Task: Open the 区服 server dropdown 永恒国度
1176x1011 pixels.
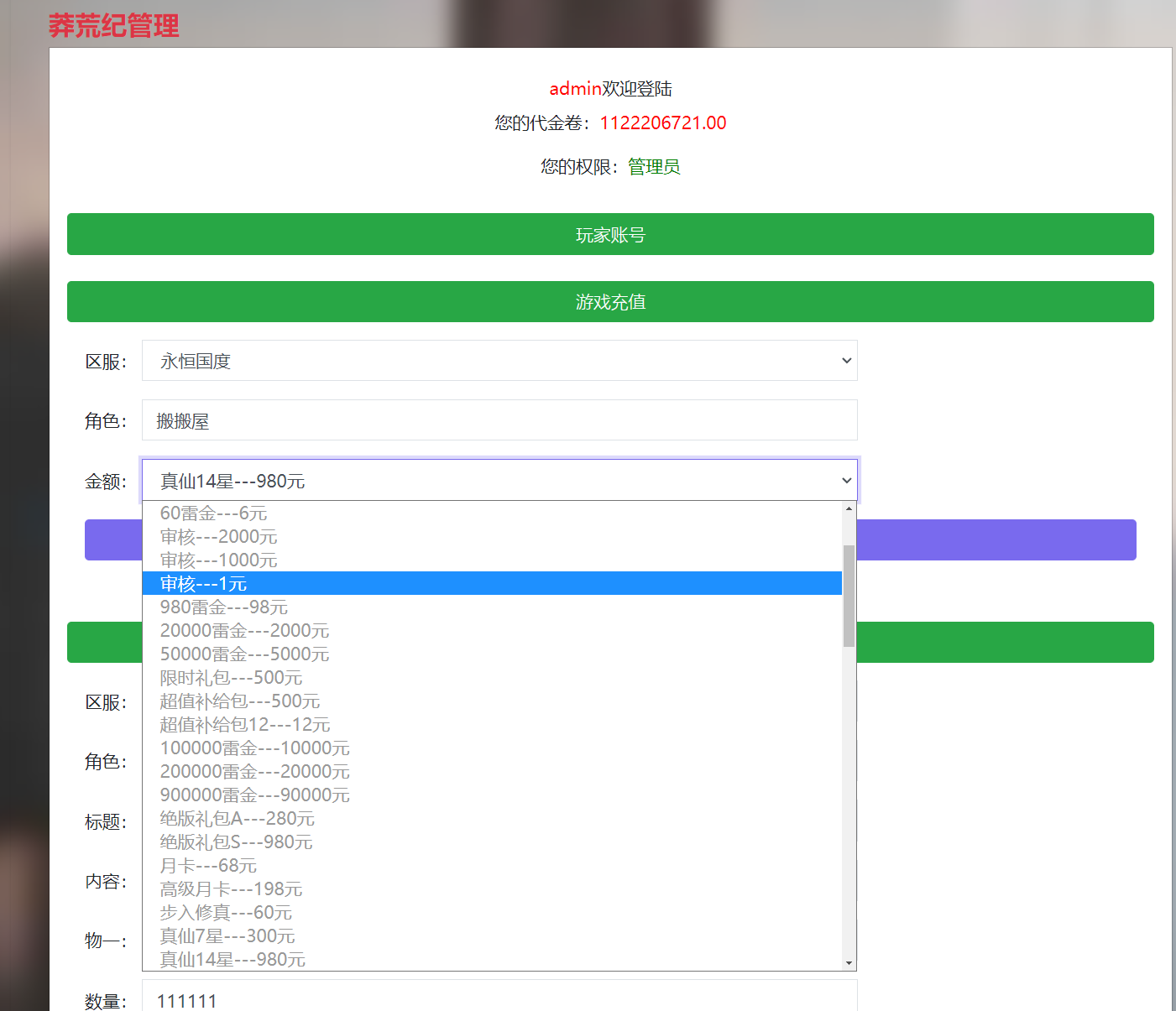Action: [499, 361]
